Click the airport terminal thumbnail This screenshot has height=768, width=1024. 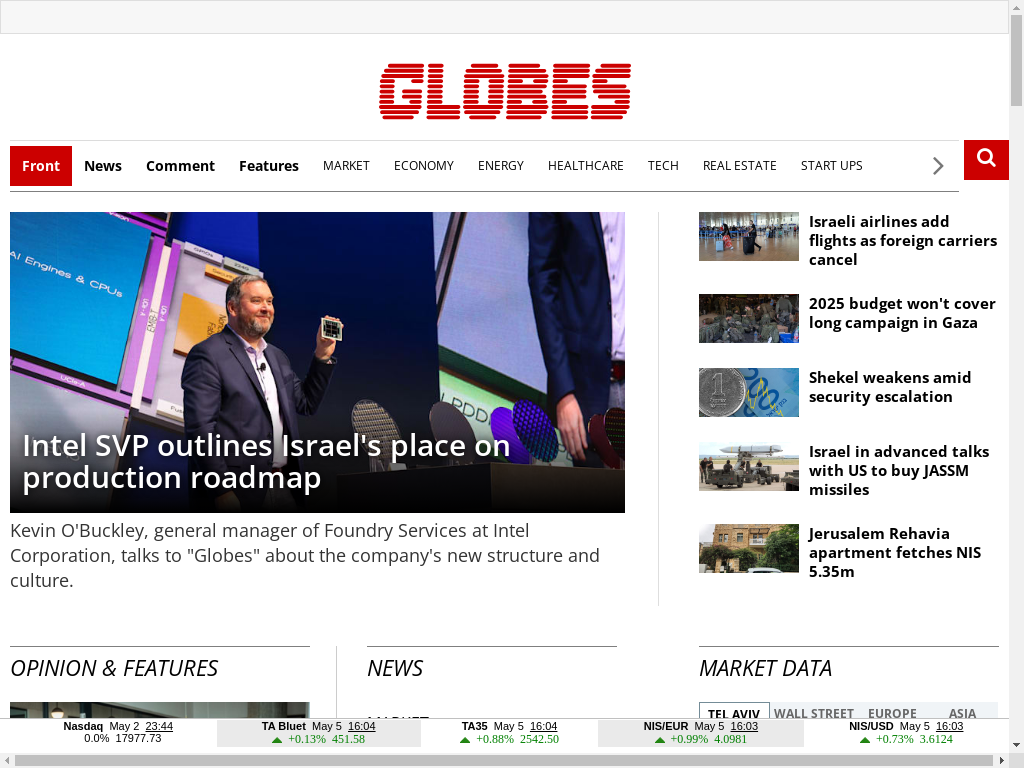(748, 236)
